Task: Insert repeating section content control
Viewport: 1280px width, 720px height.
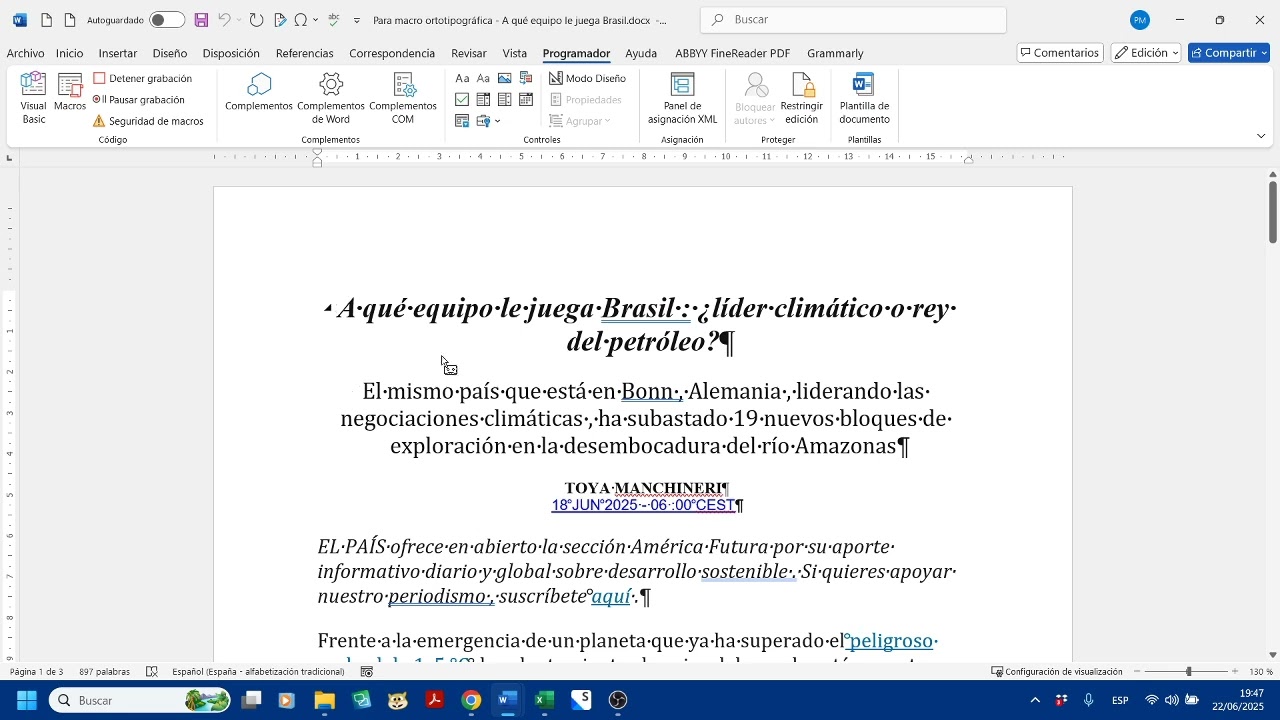Action: pyautogui.click(x=462, y=121)
